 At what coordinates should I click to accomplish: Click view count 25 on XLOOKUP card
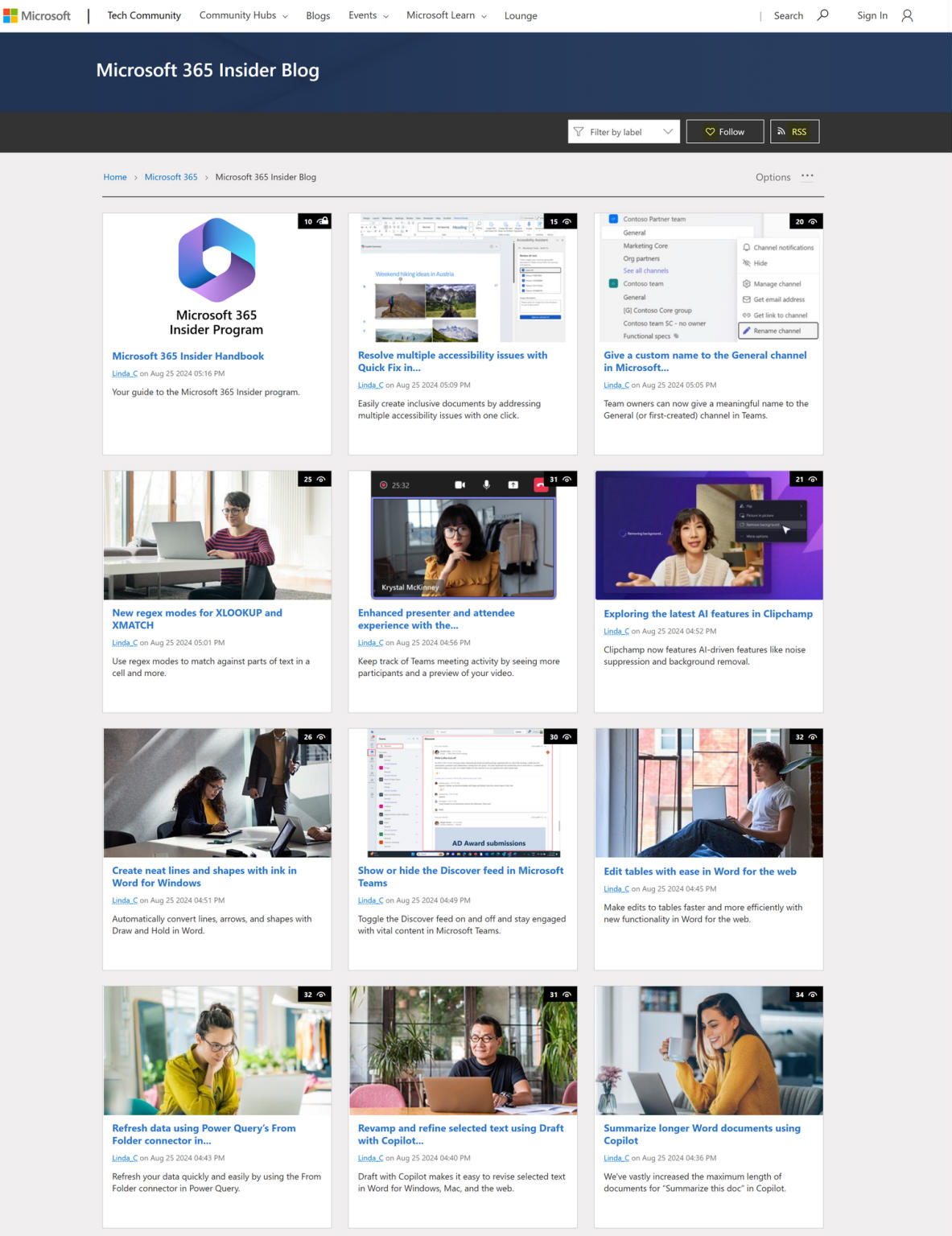(x=314, y=479)
